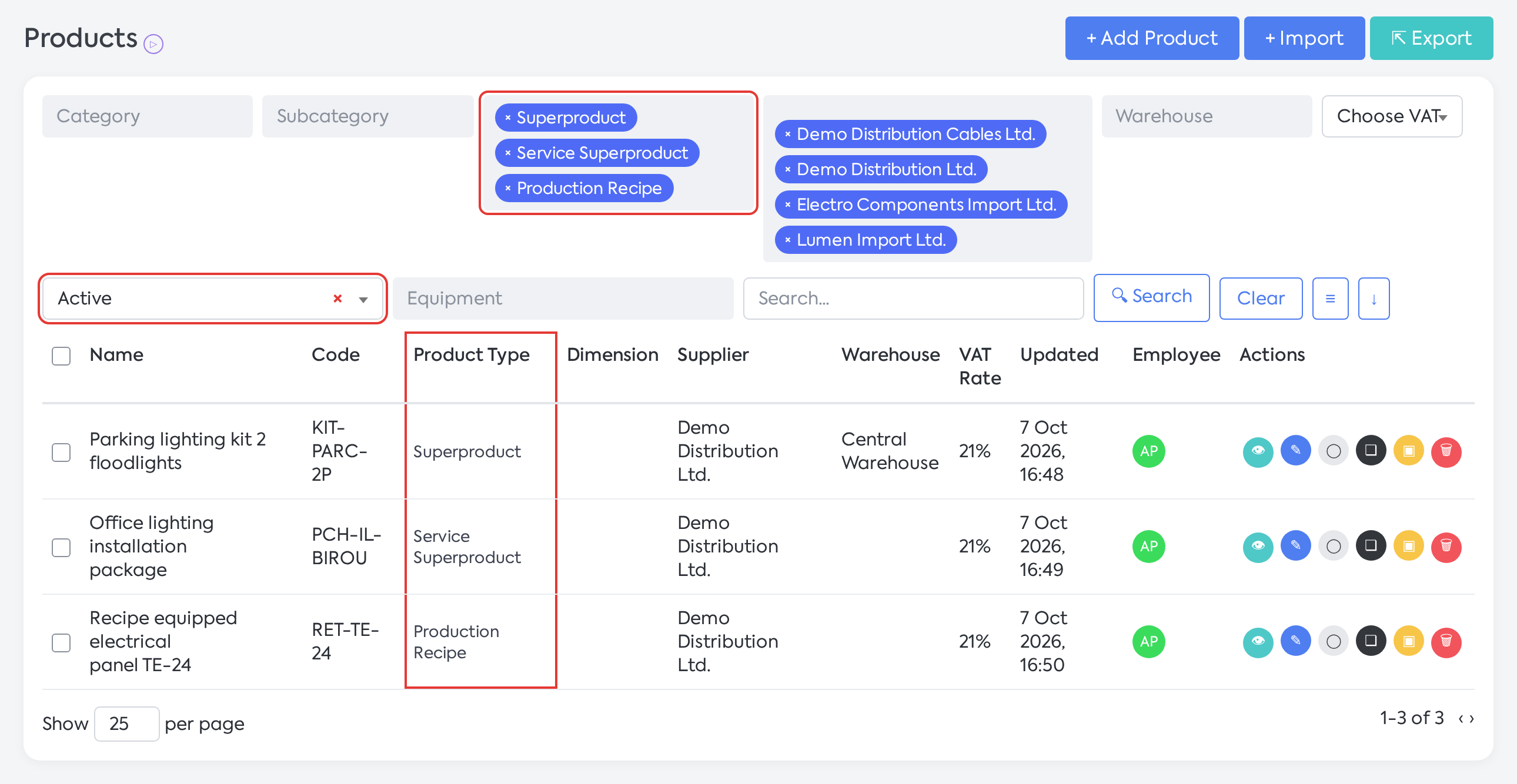1517x784 pixels.
Task: Click the Import button
Action: 1304,38
